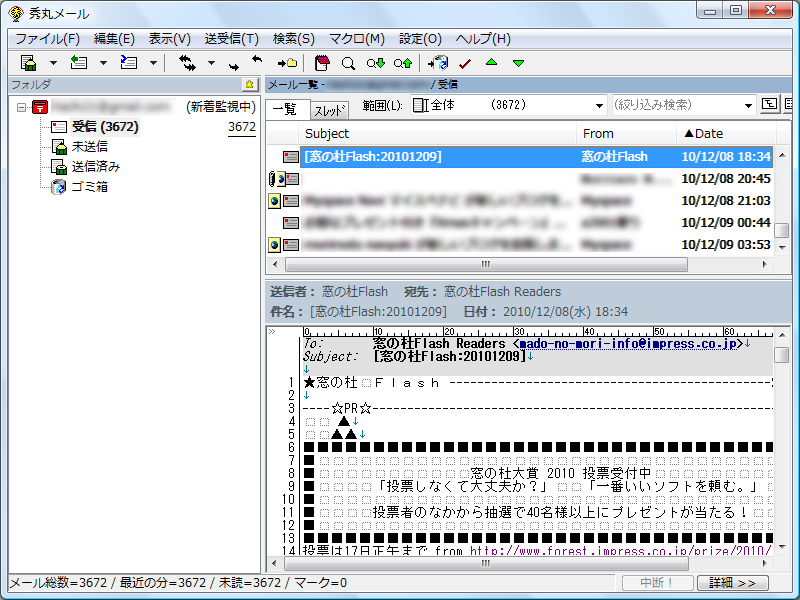The width and height of the screenshot is (800, 600).
Task: Click the 詳細 >> button
Action: (732, 583)
